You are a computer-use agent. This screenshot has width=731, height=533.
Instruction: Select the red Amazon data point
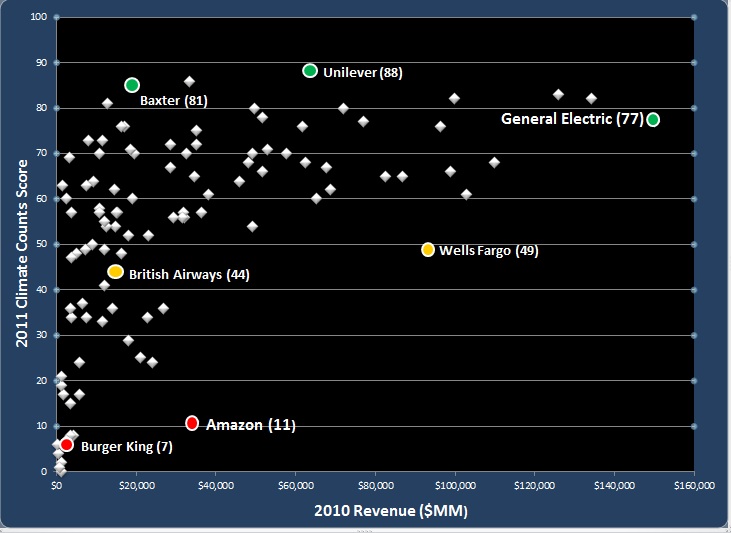192,423
